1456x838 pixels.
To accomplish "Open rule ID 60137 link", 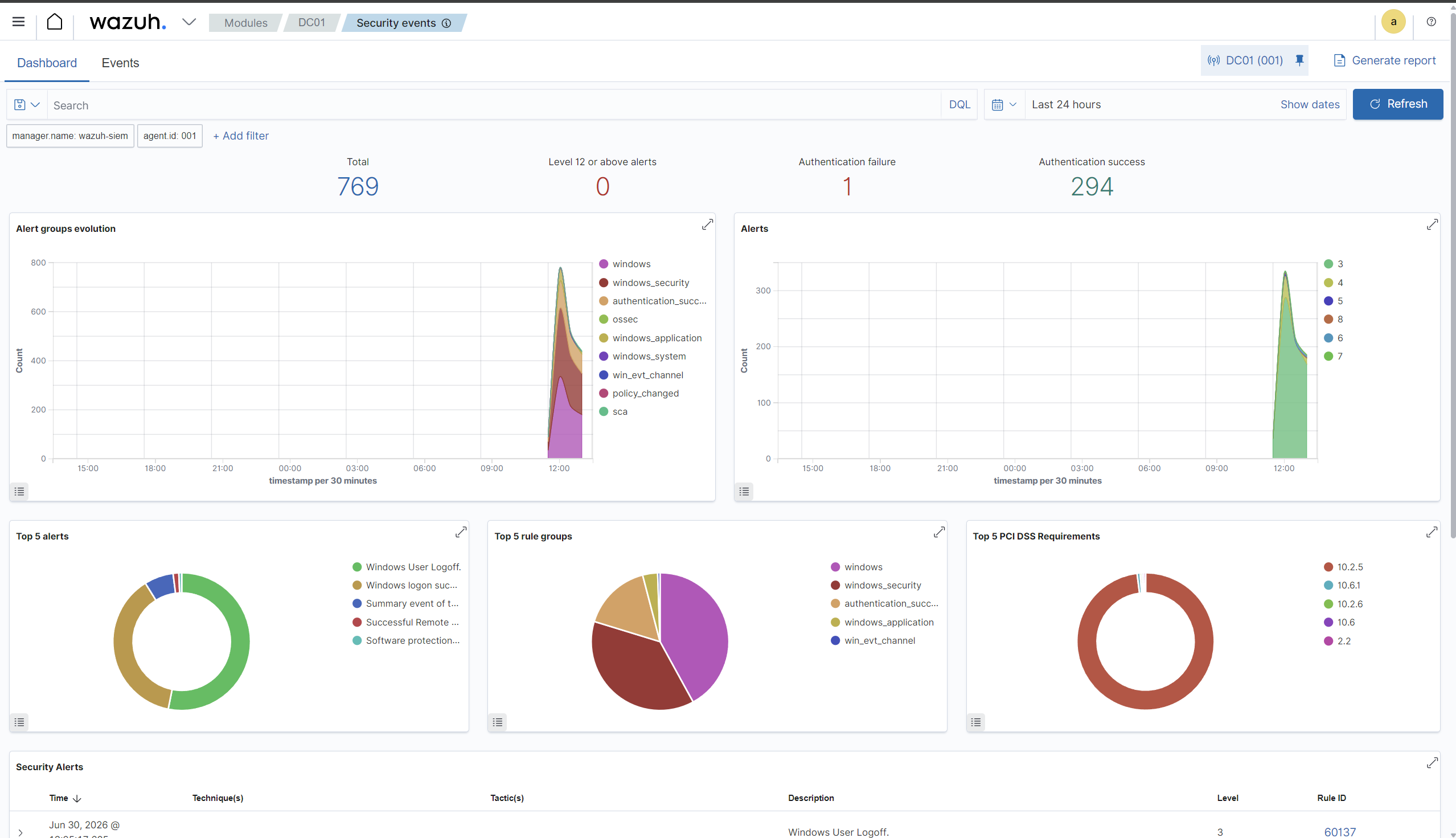I will pyautogui.click(x=1340, y=832).
